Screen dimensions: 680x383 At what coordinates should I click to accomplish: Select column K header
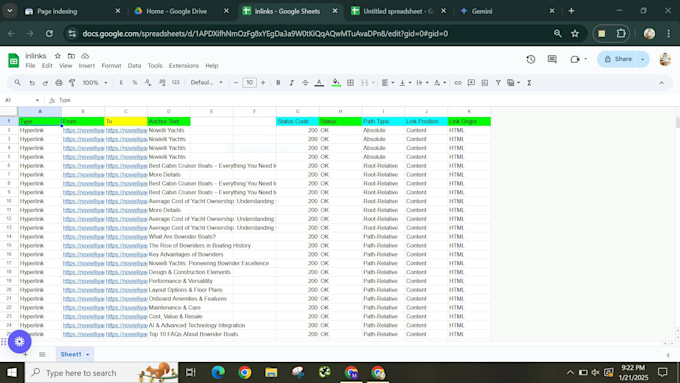pyautogui.click(x=469, y=111)
